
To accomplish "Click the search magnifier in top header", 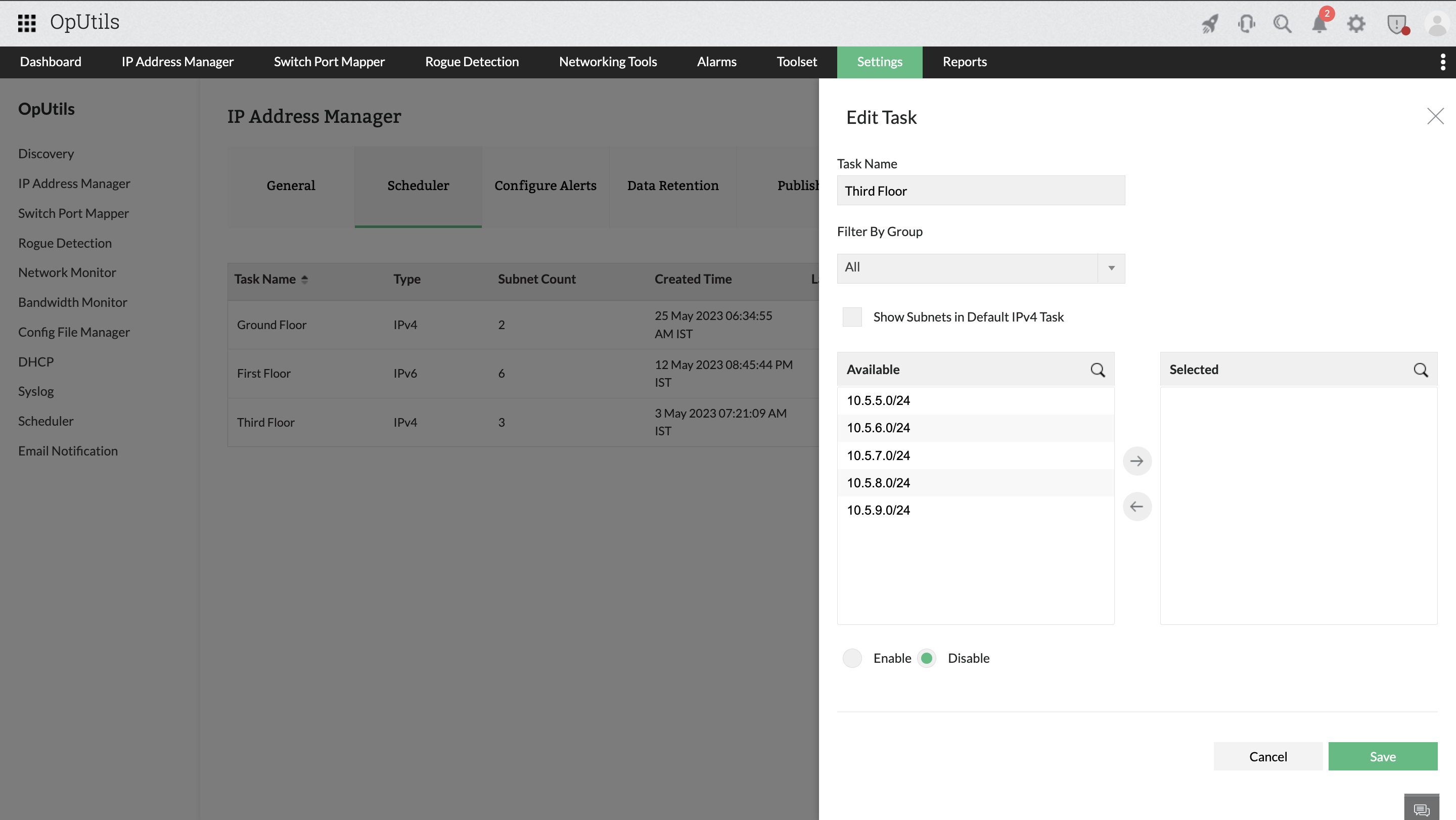I will click(x=1282, y=24).
